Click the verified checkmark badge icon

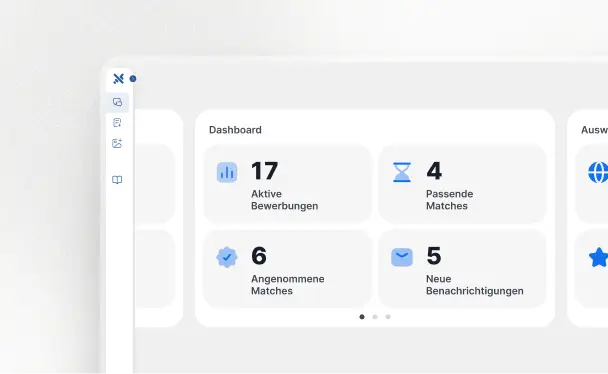click(x=227, y=257)
